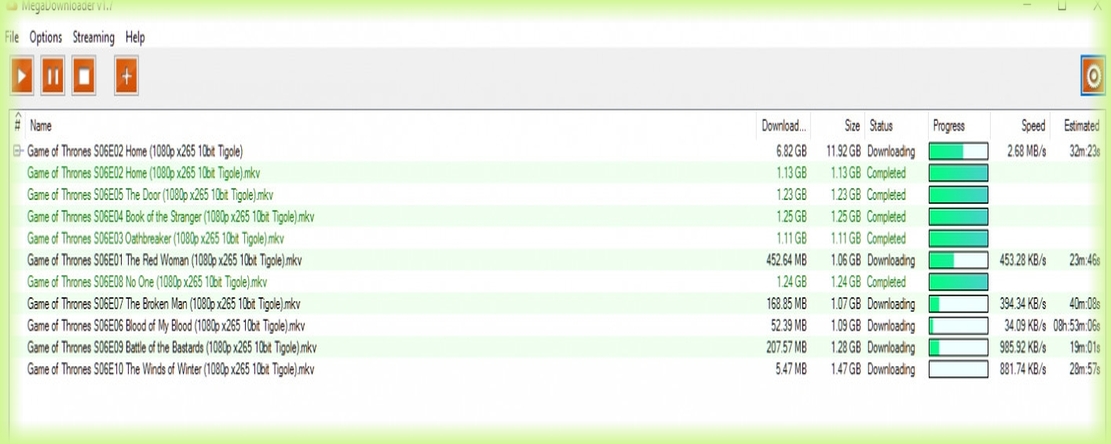Click the 5.47 MB downloaded cell
This screenshot has width=1111, height=444.
791,370
